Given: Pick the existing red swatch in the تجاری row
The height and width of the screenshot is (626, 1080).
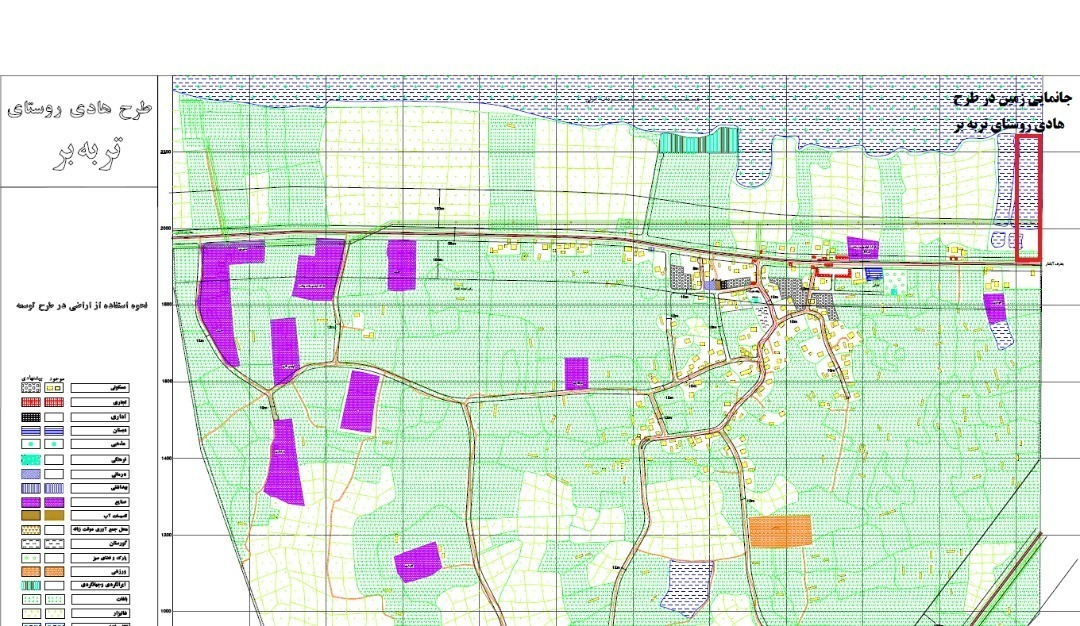Looking at the screenshot, I should (x=54, y=402).
